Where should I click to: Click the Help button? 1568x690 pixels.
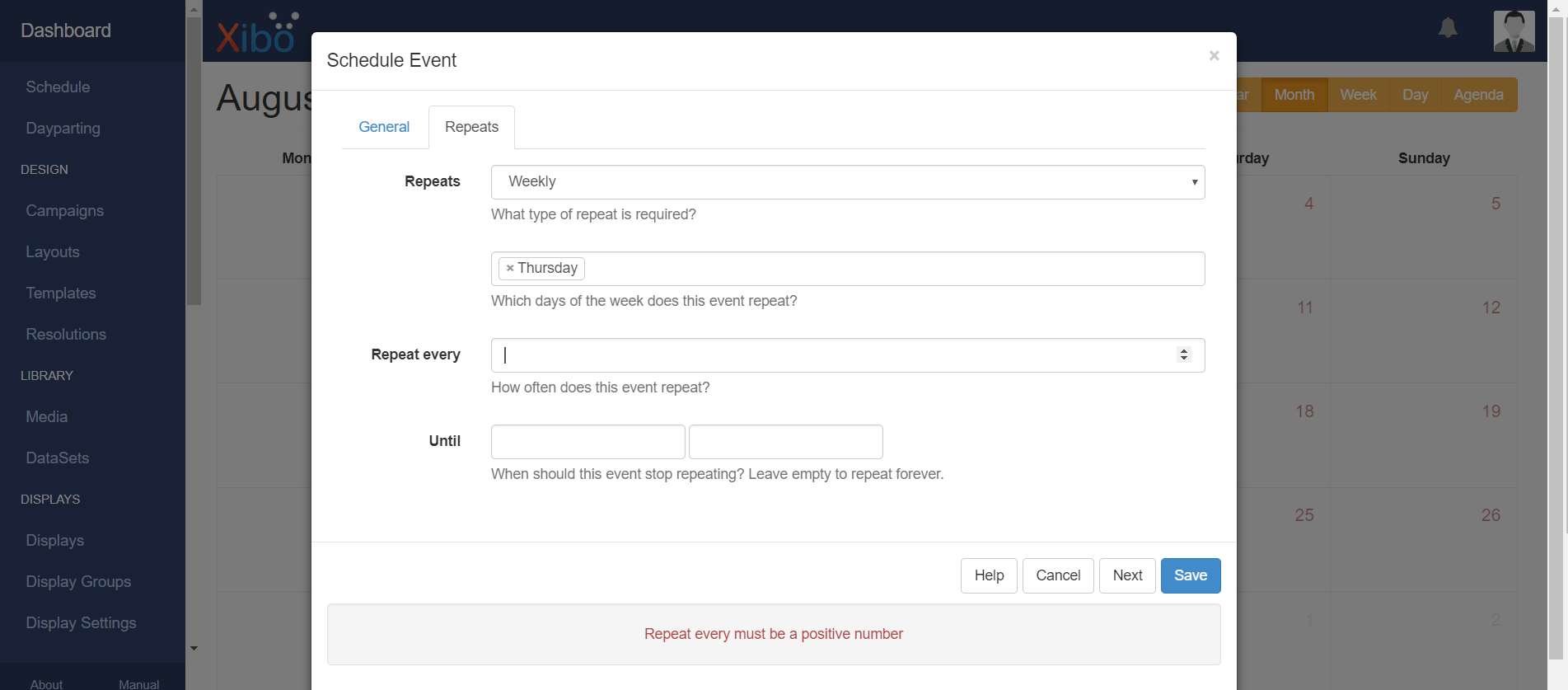[989, 575]
